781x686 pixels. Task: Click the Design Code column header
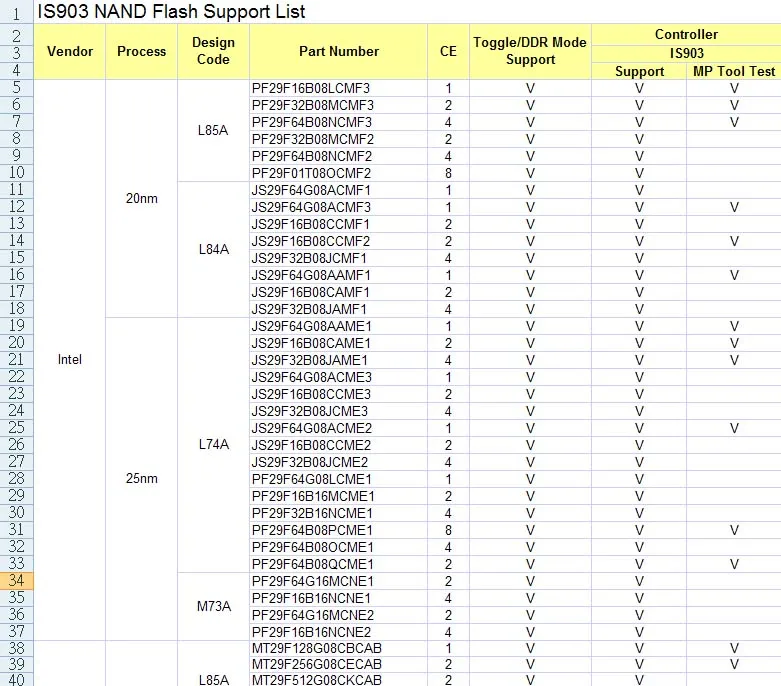coord(213,51)
